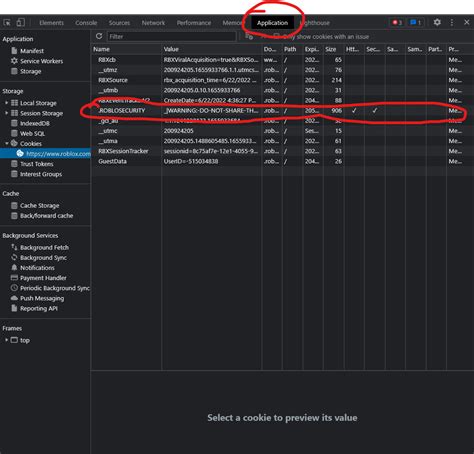Sort cookies by the Value column header
The image size is (474, 454).
click(x=212, y=49)
